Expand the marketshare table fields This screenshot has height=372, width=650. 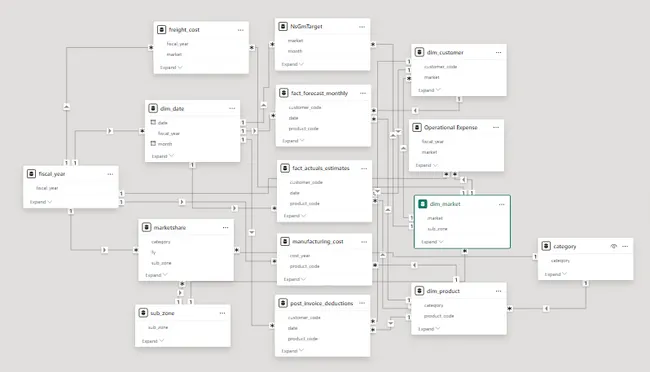tap(156, 275)
